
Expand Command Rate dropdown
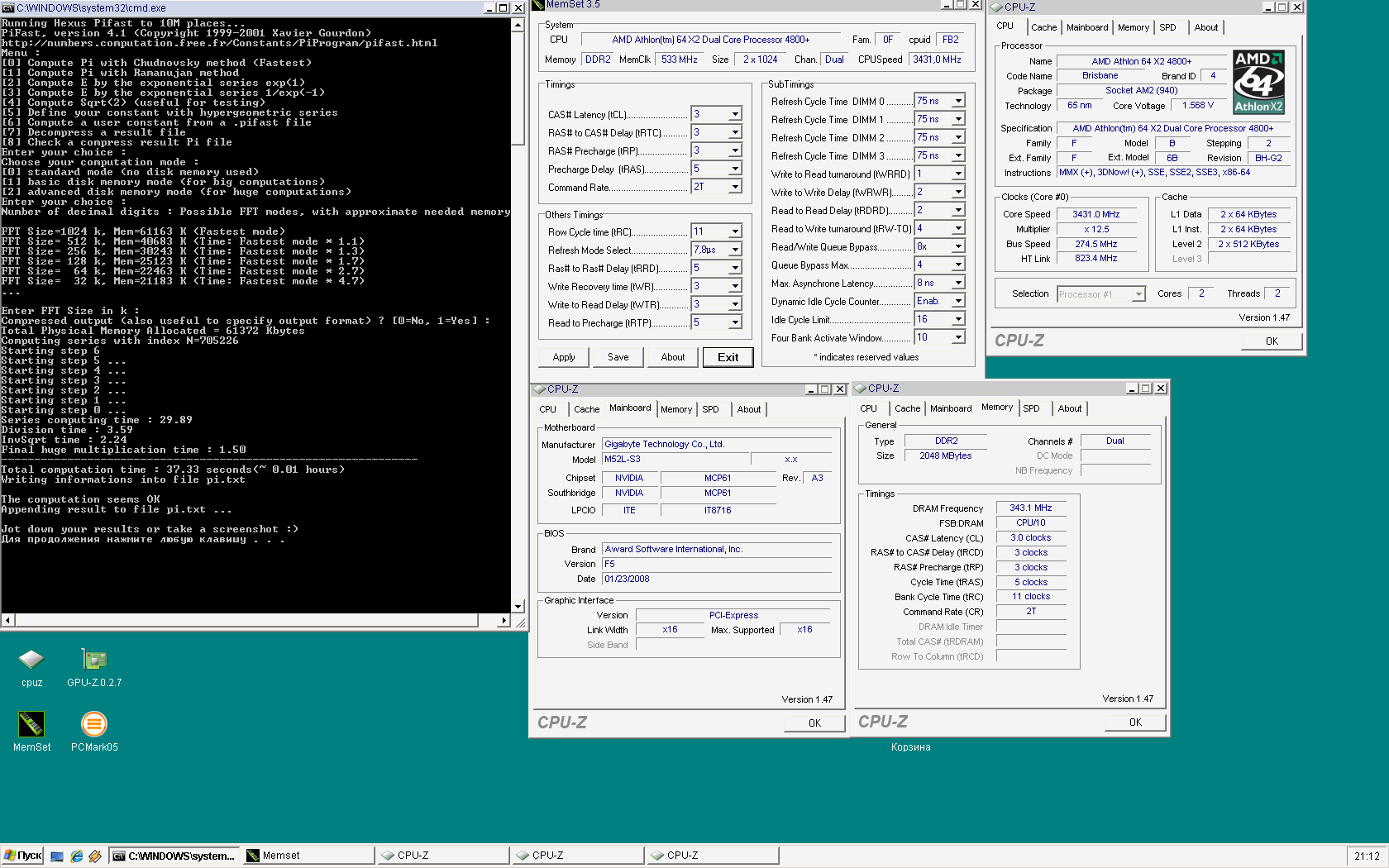point(734,187)
